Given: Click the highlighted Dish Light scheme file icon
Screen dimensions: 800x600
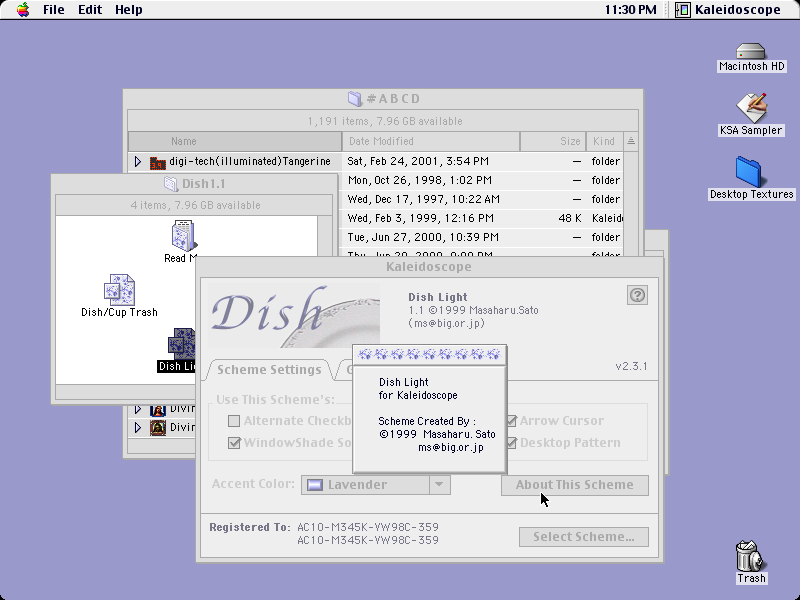Looking at the screenshot, I should click(x=182, y=344).
